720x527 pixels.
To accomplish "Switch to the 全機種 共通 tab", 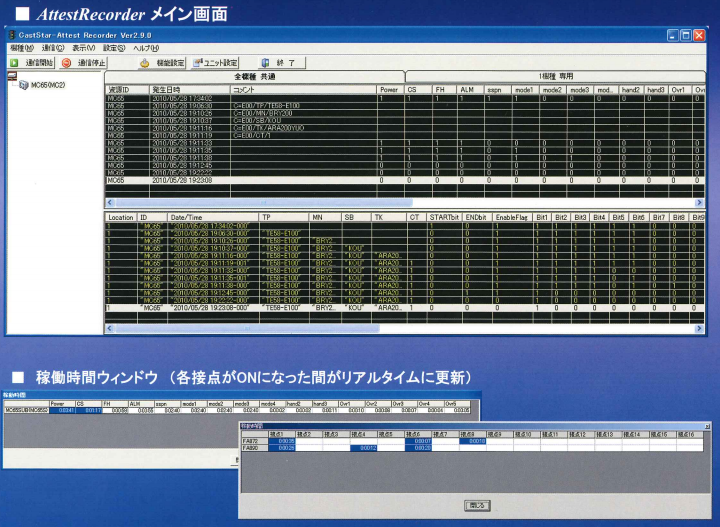I will pos(255,77).
